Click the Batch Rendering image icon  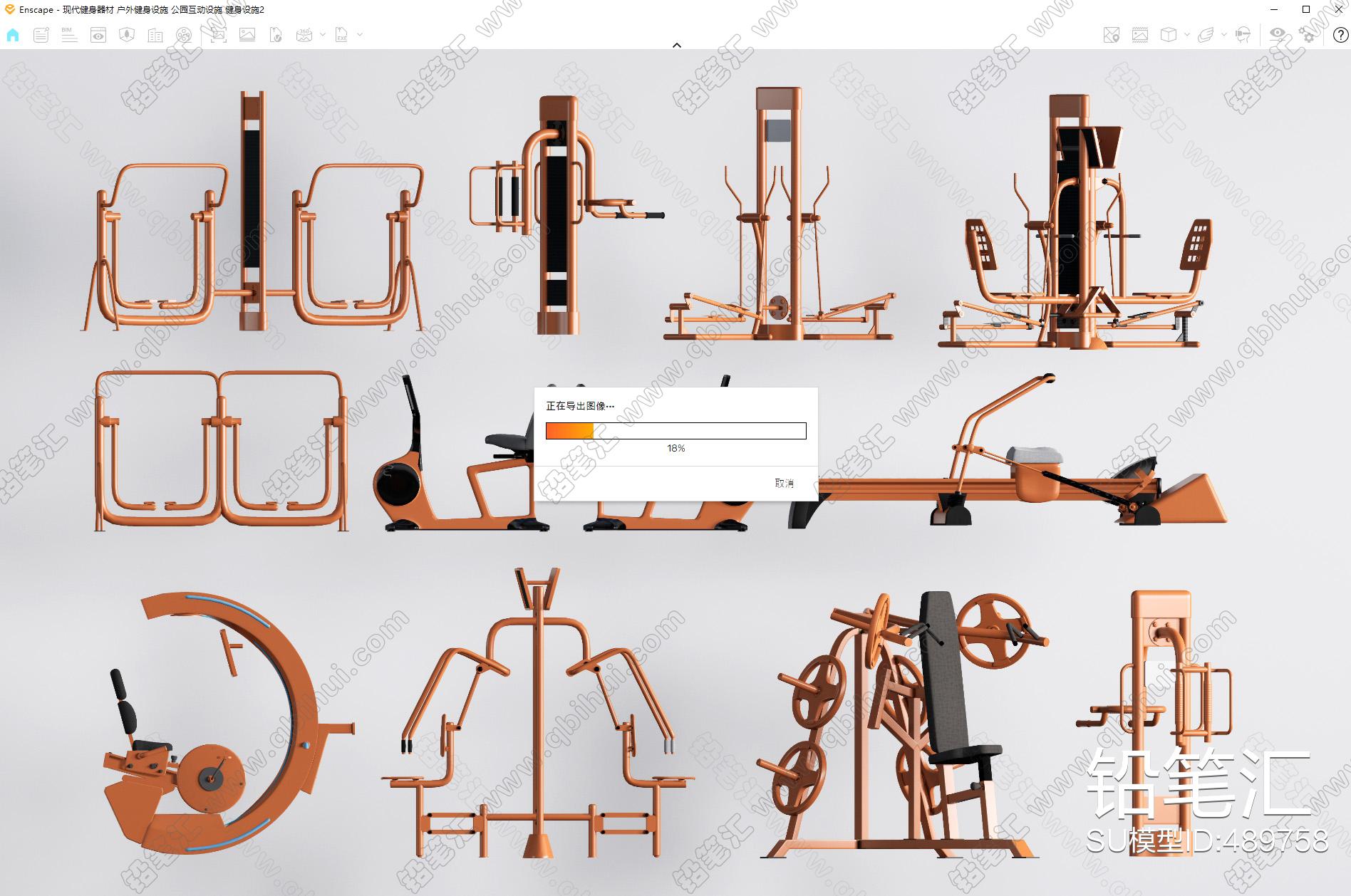click(x=247, y=35)
